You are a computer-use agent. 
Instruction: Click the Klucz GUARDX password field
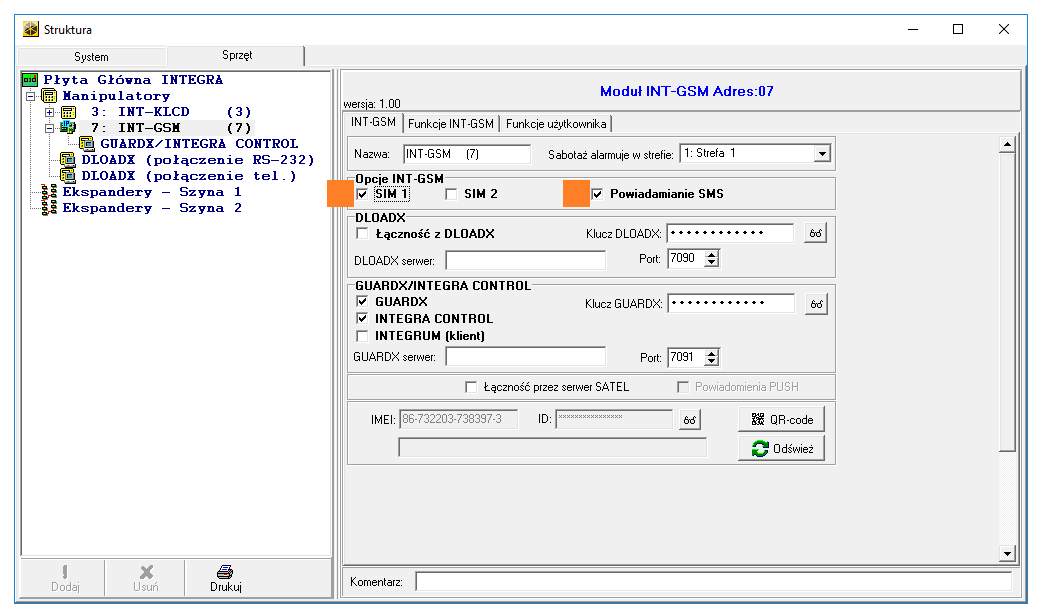click(x=730, y=303)
